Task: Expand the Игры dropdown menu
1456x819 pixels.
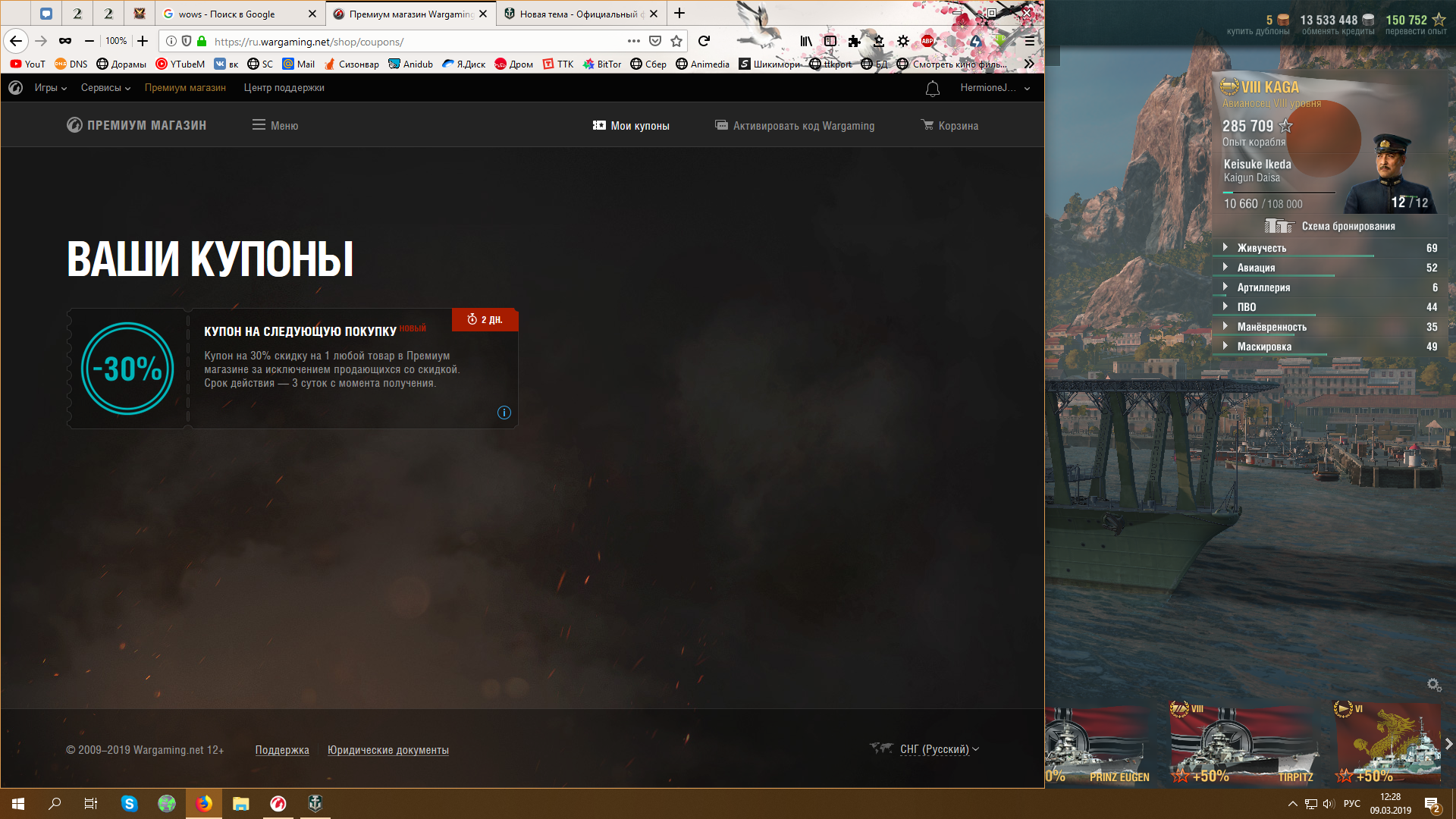Action: [x=51, y=88]
